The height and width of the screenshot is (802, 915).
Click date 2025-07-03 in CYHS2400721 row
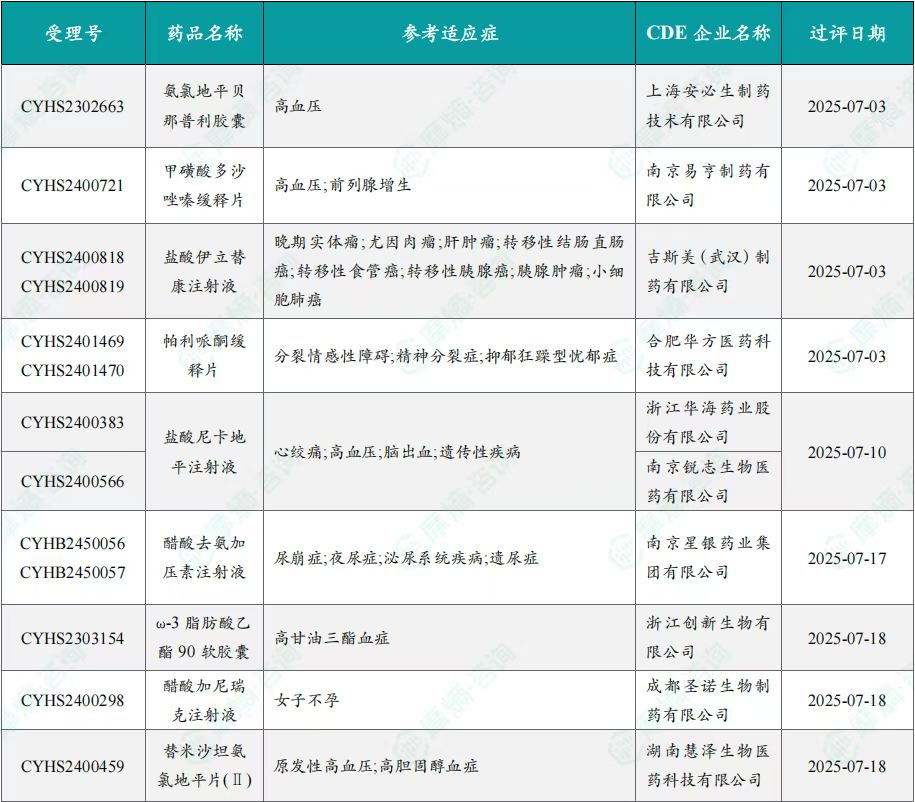847,186
